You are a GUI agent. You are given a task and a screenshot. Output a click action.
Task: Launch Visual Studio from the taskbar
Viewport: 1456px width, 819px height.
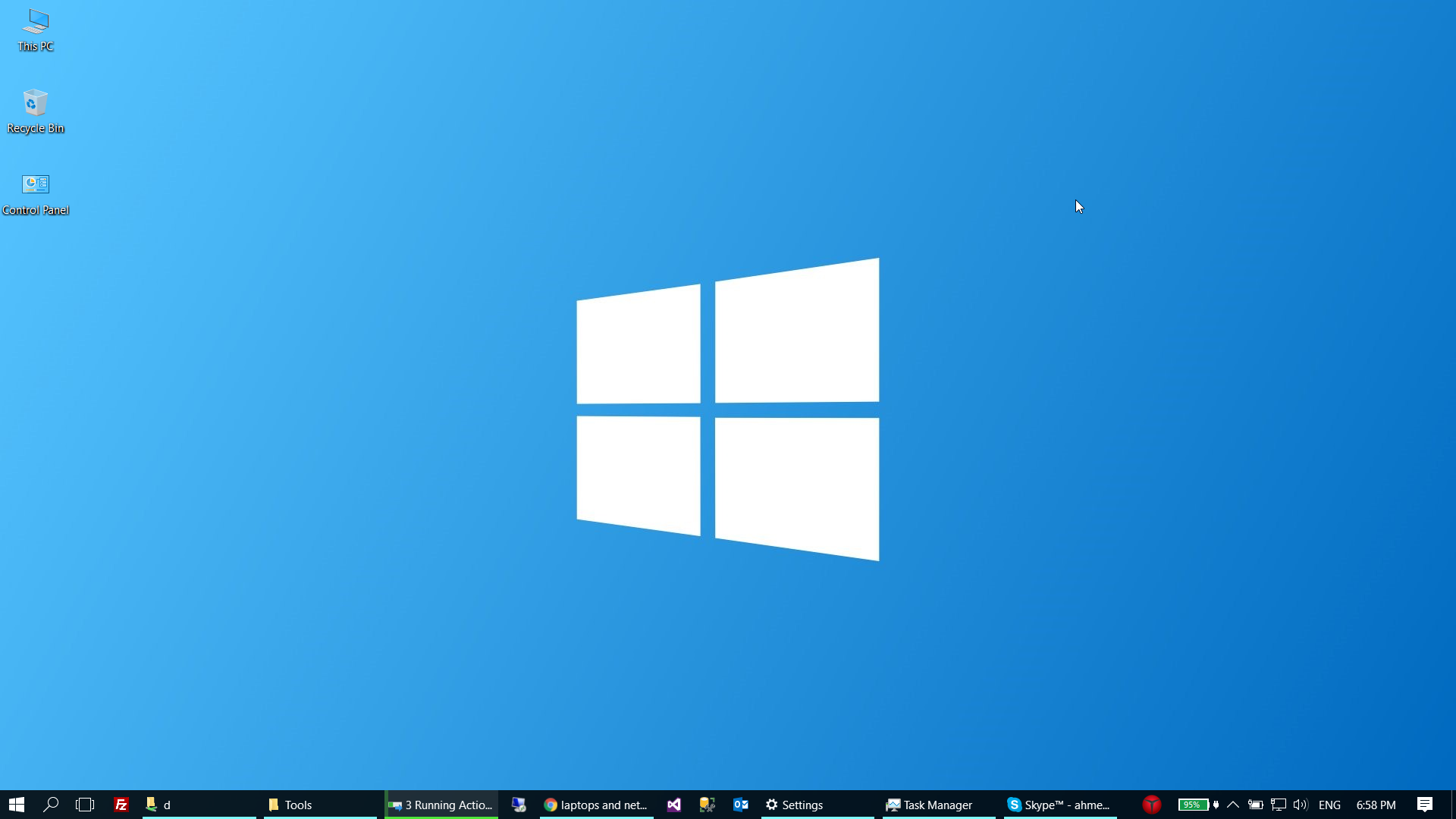coord(673,805)
